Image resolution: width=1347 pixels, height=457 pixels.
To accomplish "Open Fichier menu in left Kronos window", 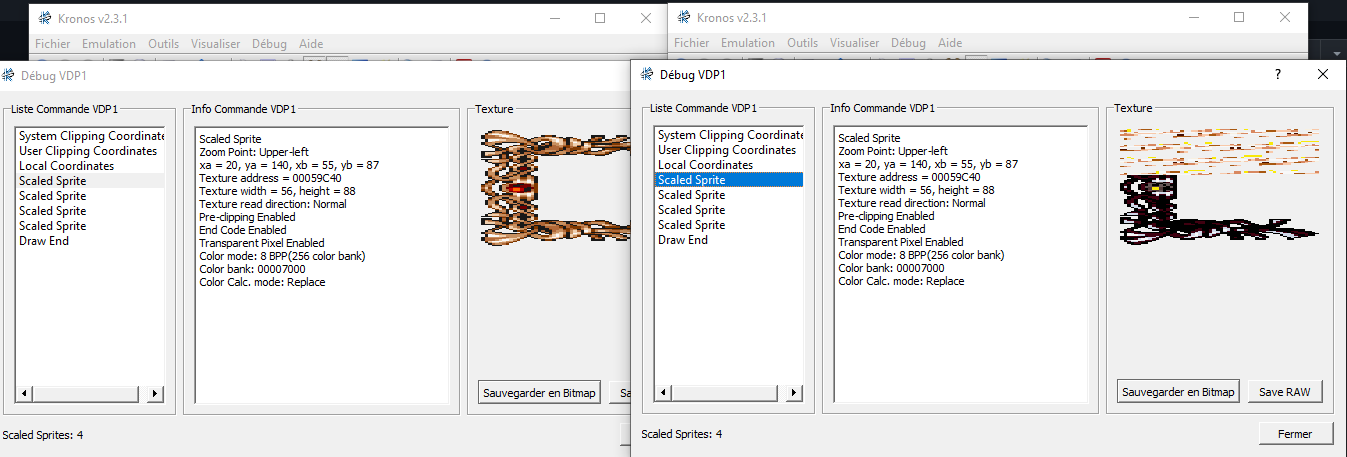I will 53,44.
